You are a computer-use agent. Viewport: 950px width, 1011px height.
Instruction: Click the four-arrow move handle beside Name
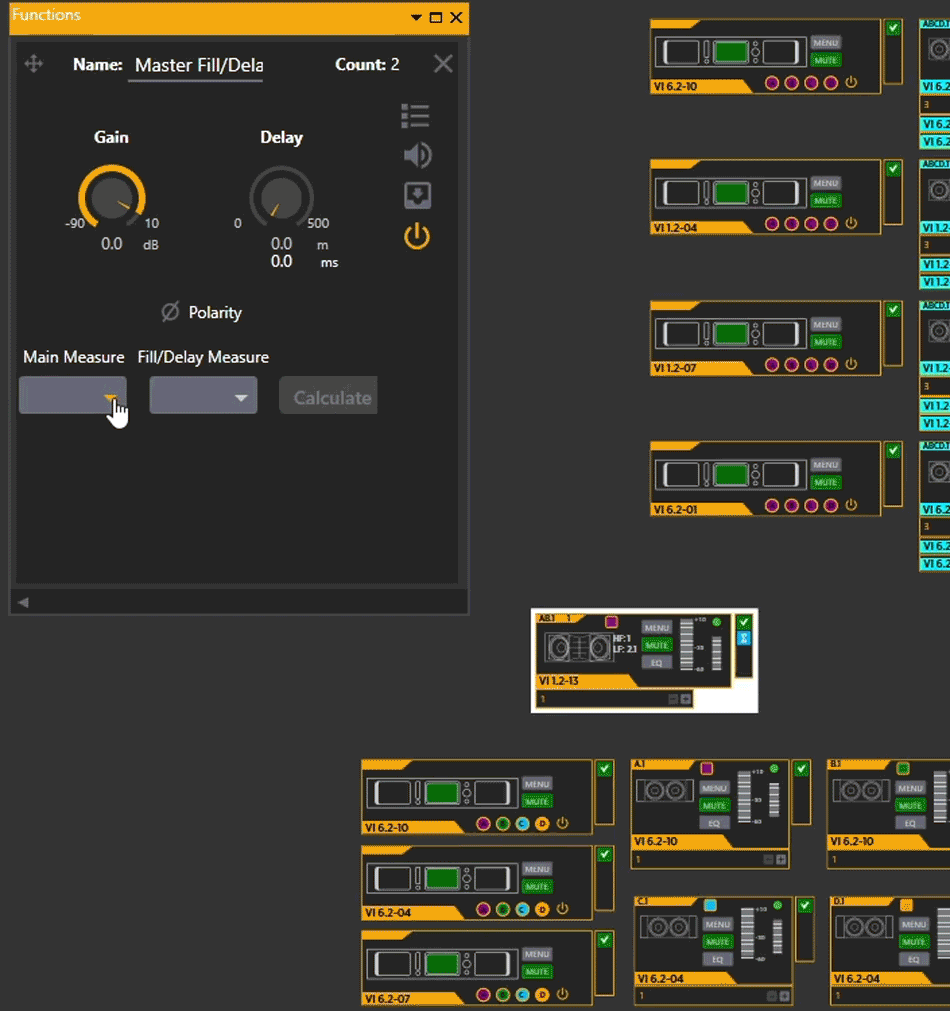click(33, 64)
